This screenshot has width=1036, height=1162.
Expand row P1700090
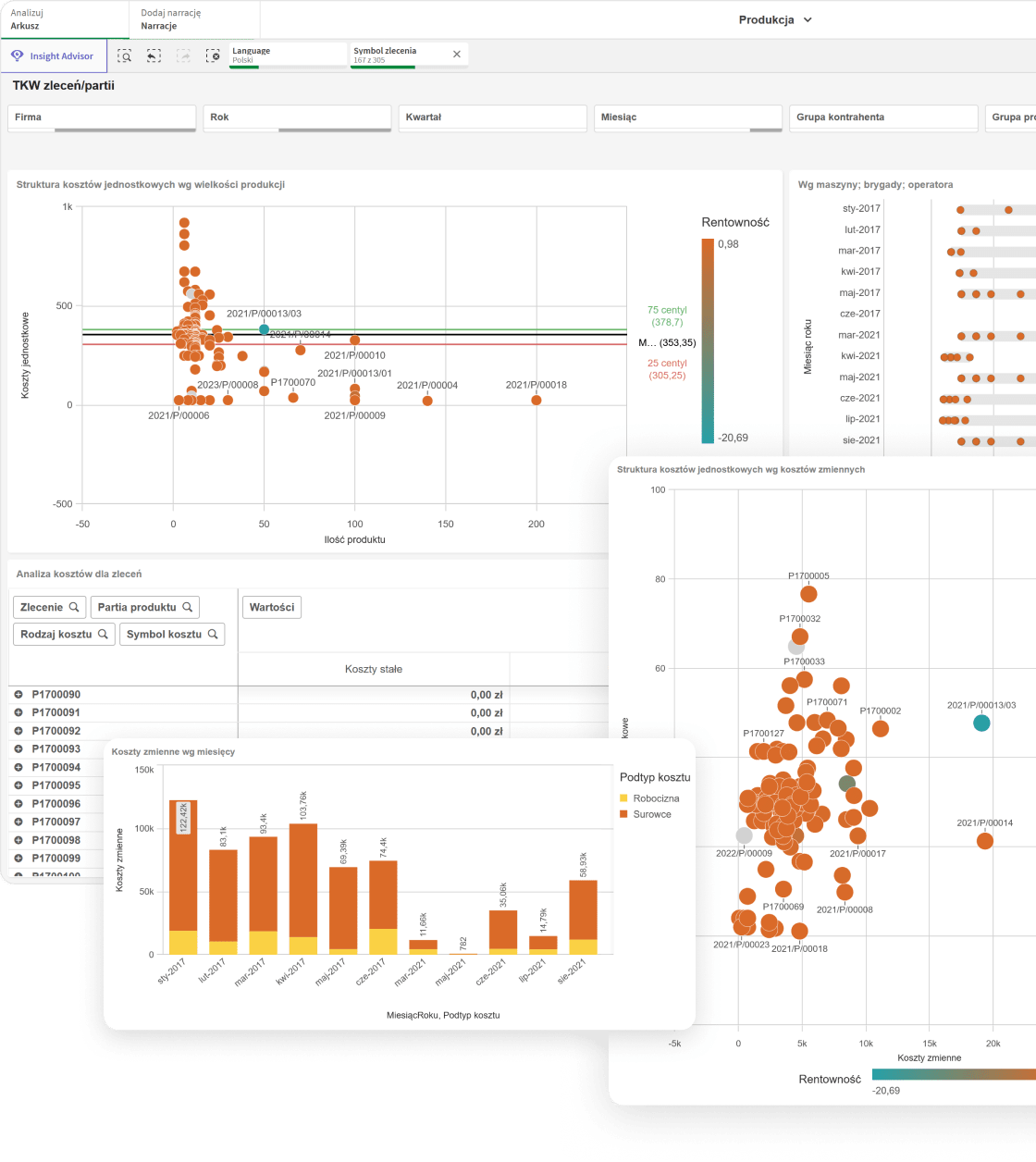(x=18, y=695)
